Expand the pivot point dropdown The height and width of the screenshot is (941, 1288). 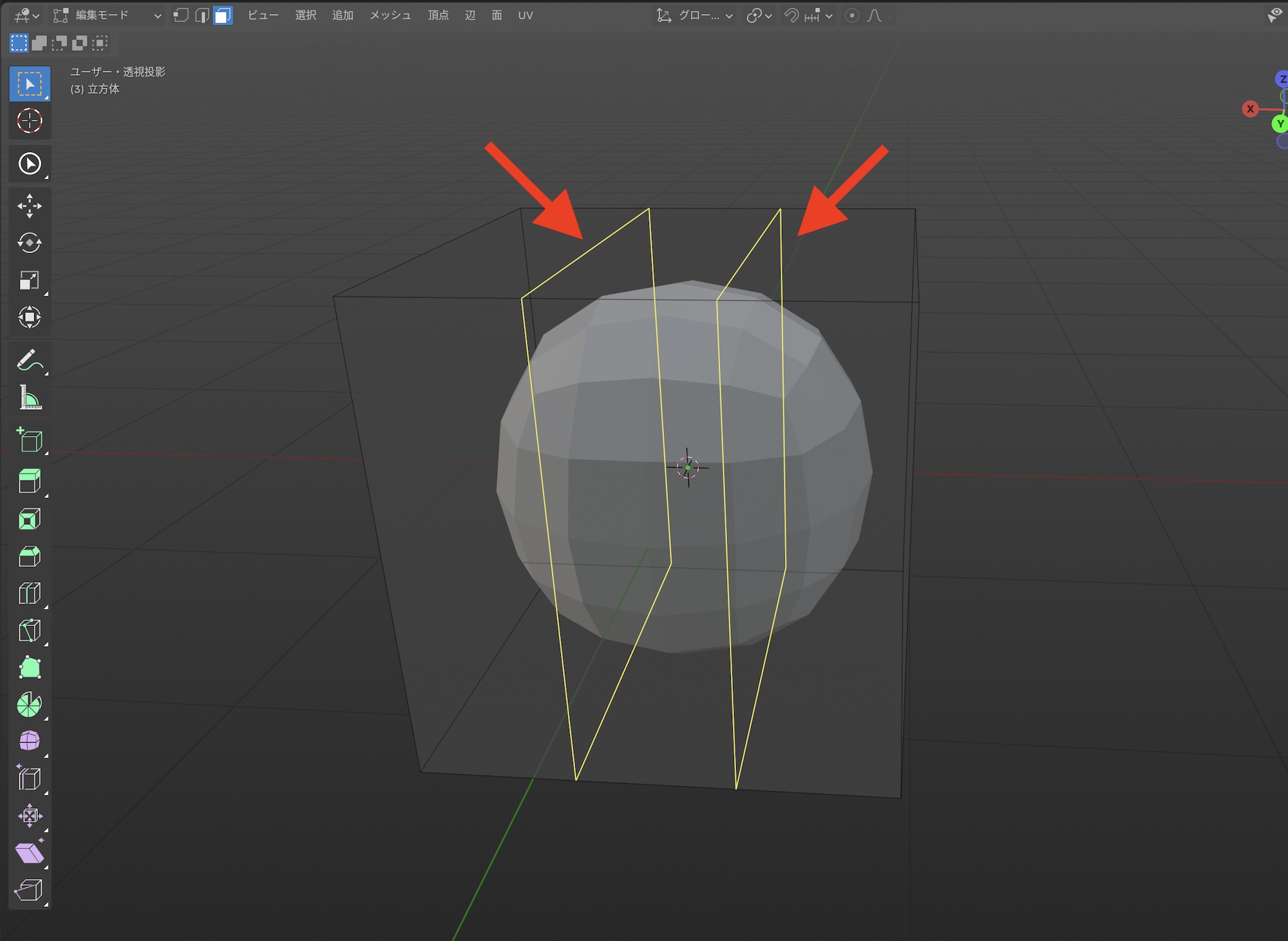click(x=759, y=15)
